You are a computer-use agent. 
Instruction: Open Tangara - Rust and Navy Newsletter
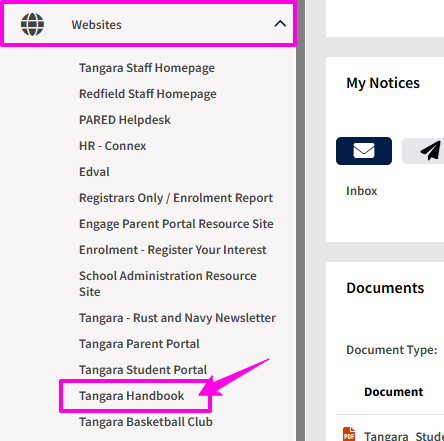(177, 318)
